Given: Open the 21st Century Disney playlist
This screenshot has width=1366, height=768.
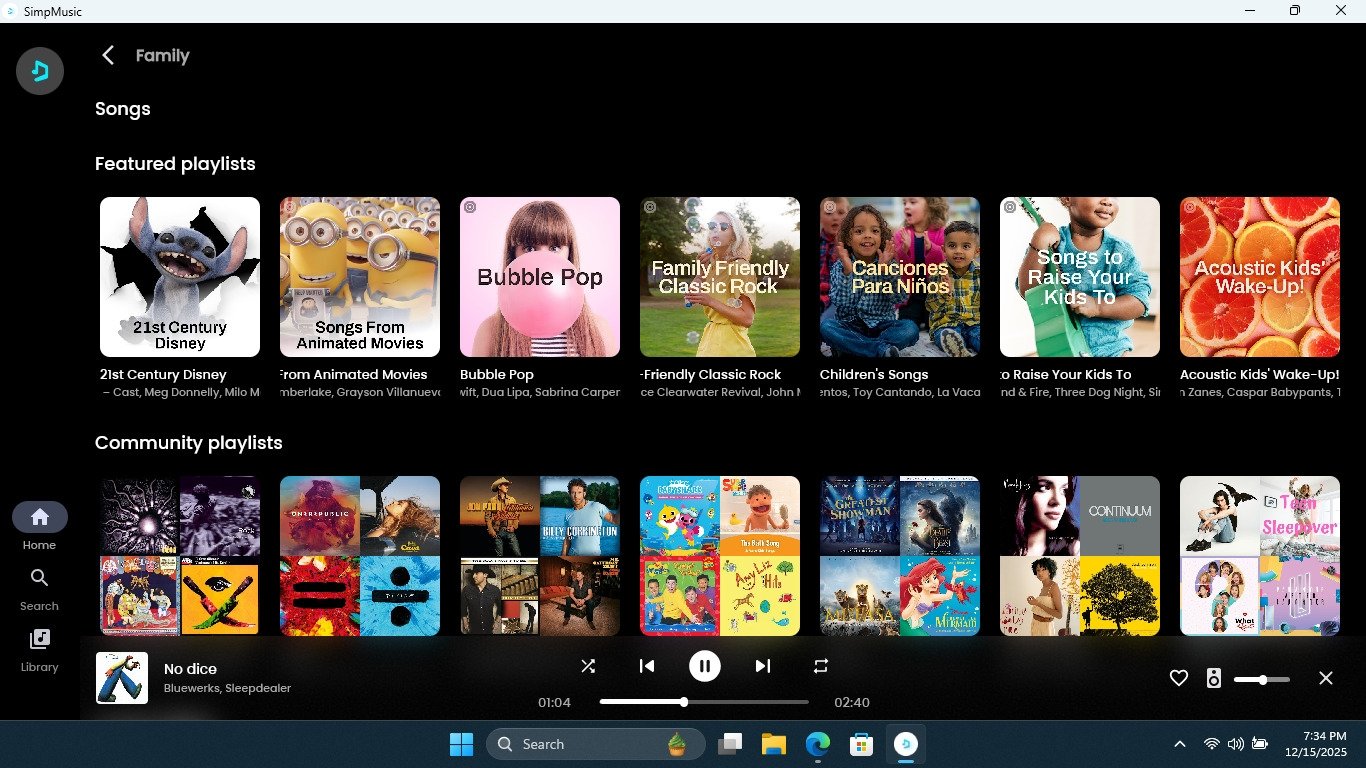Looking at the screenshot, I should 180,277.
